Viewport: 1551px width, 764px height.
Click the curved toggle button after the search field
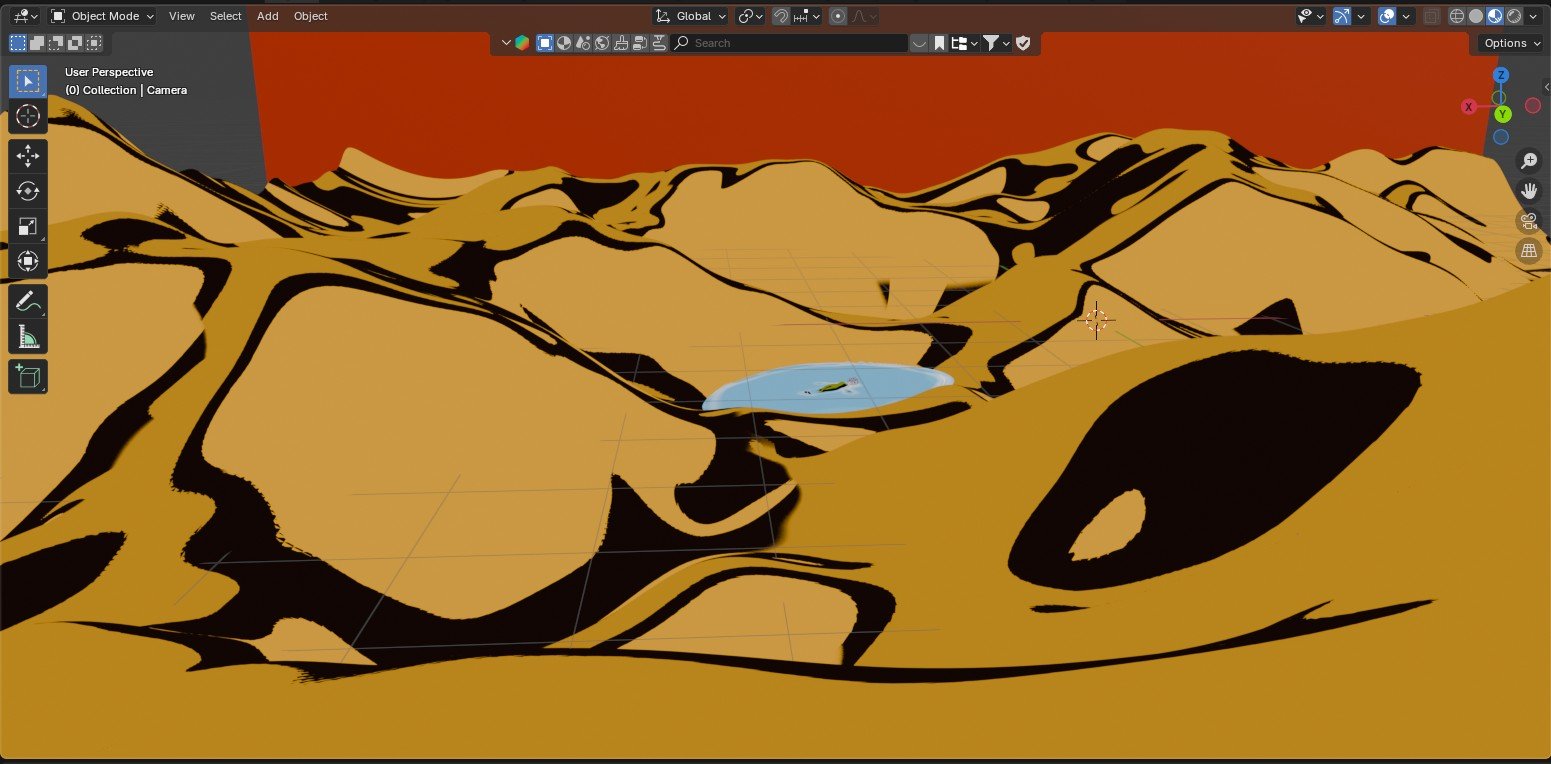pos(919,43)
